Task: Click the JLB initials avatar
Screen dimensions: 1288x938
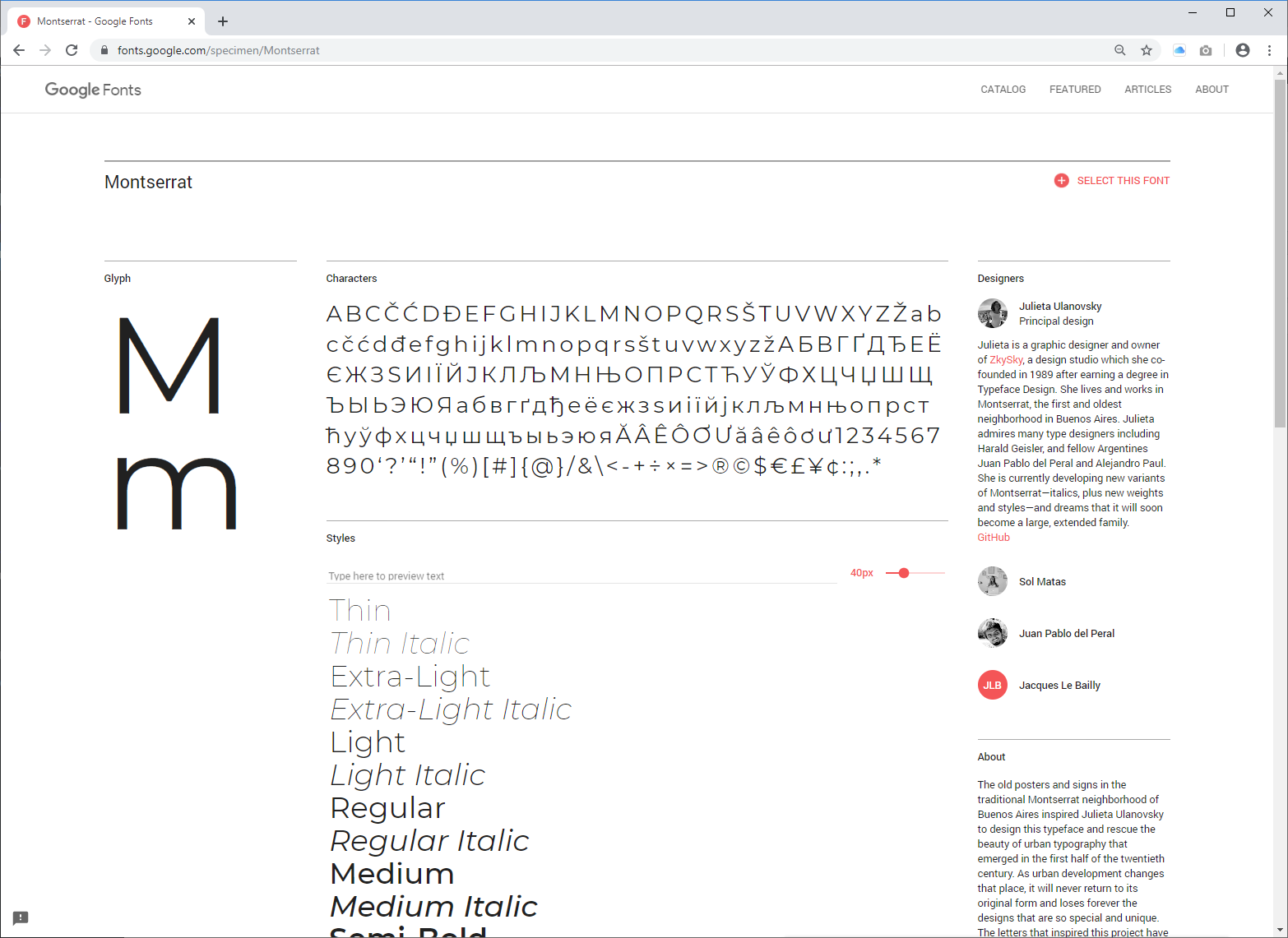Action: pos(993,685)
